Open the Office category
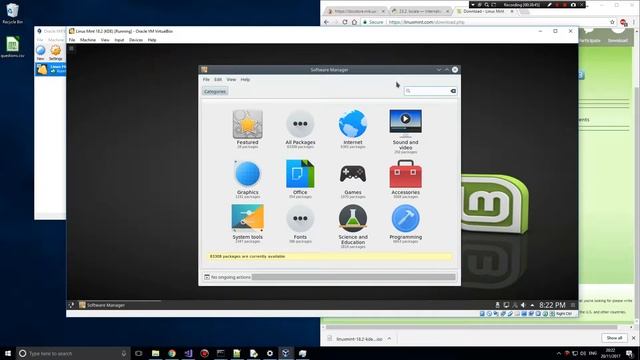The image size is (640, 360). 300,179
